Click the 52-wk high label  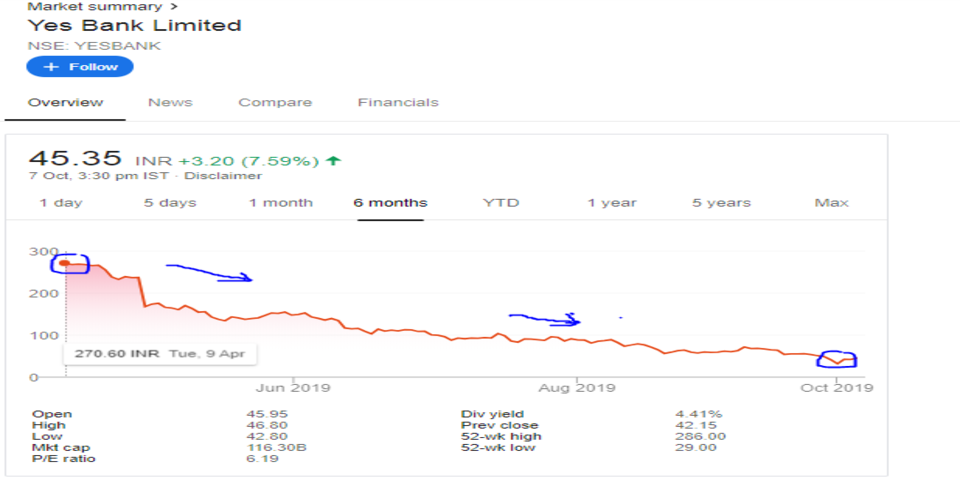point(501,437)
